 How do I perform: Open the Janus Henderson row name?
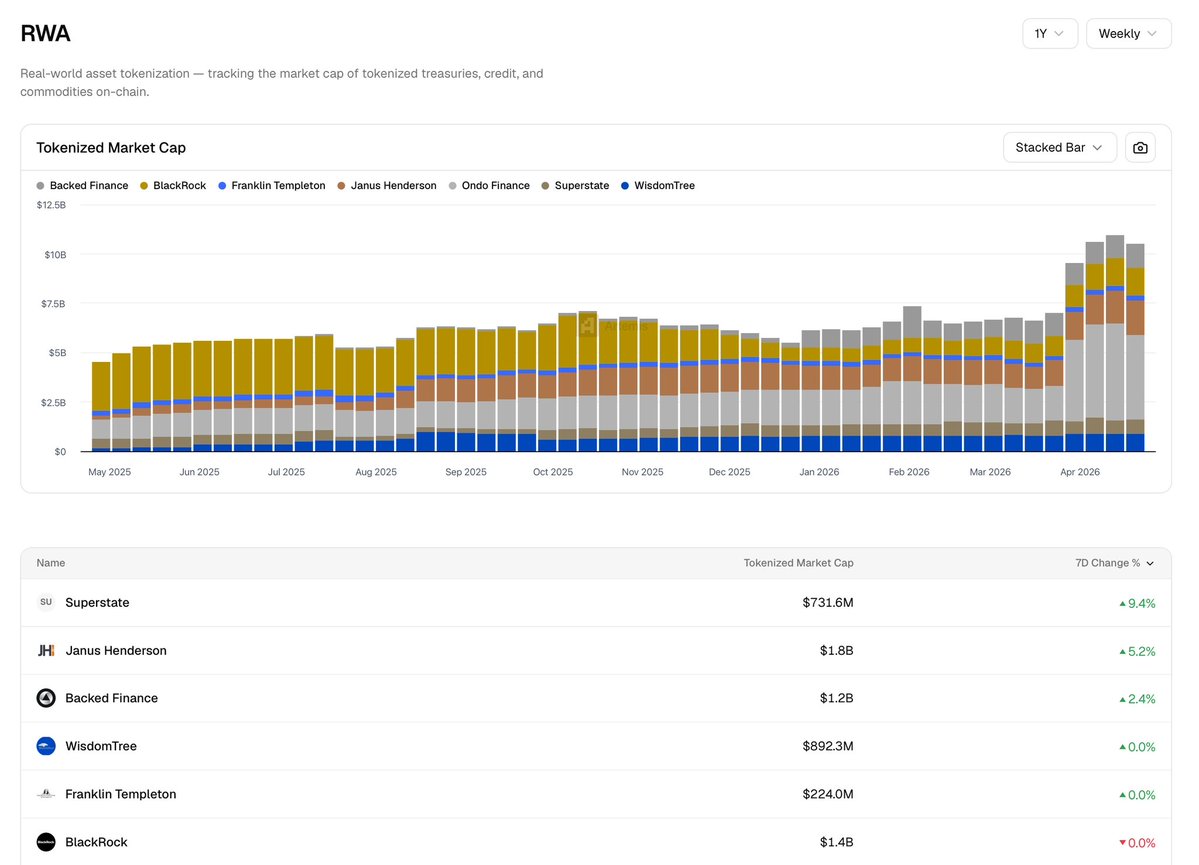click(x=115, y=651)
